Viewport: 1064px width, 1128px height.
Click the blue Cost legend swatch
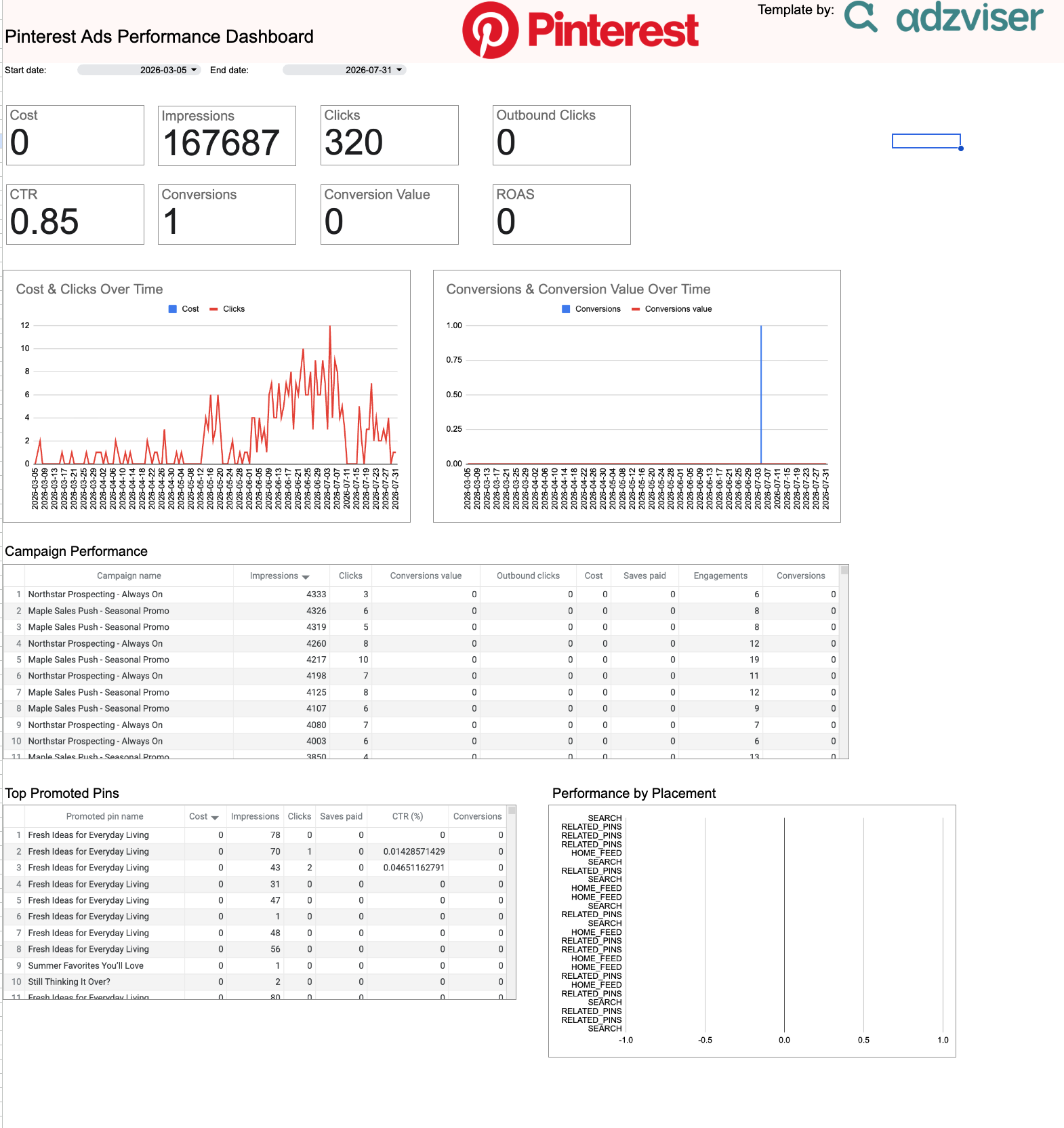(x=173, y=309)
